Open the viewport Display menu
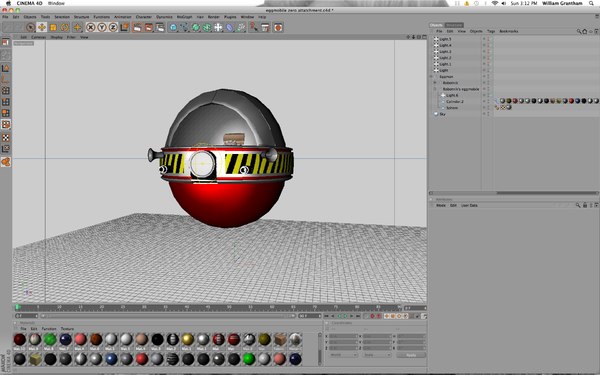The image size is (600, 375). [x=56, y=37]
